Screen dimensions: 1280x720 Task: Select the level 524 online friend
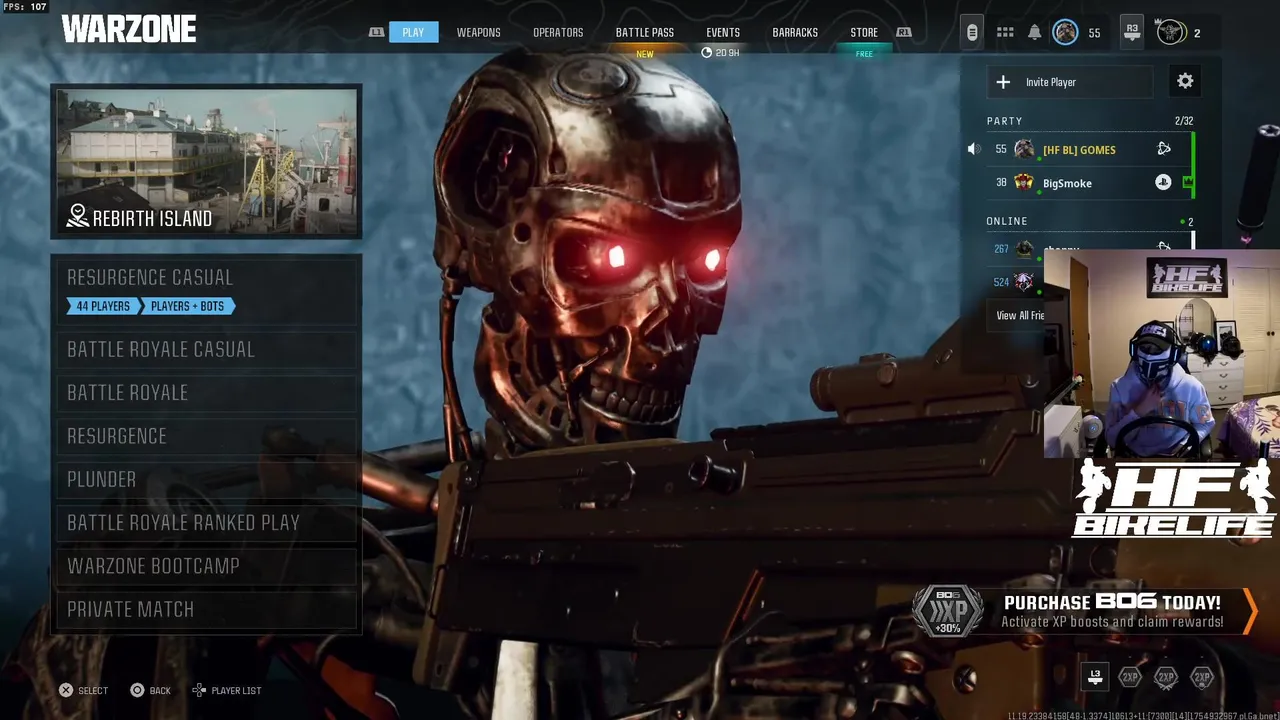pyautogui.click(x=1015, y=282)
